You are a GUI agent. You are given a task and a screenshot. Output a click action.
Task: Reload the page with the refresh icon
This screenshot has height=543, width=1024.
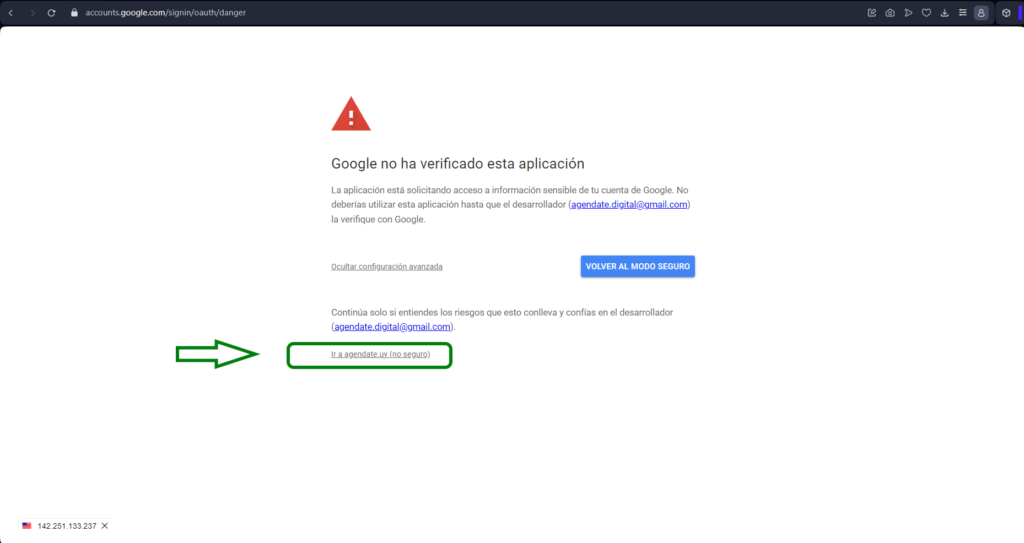tap(51, 13)
